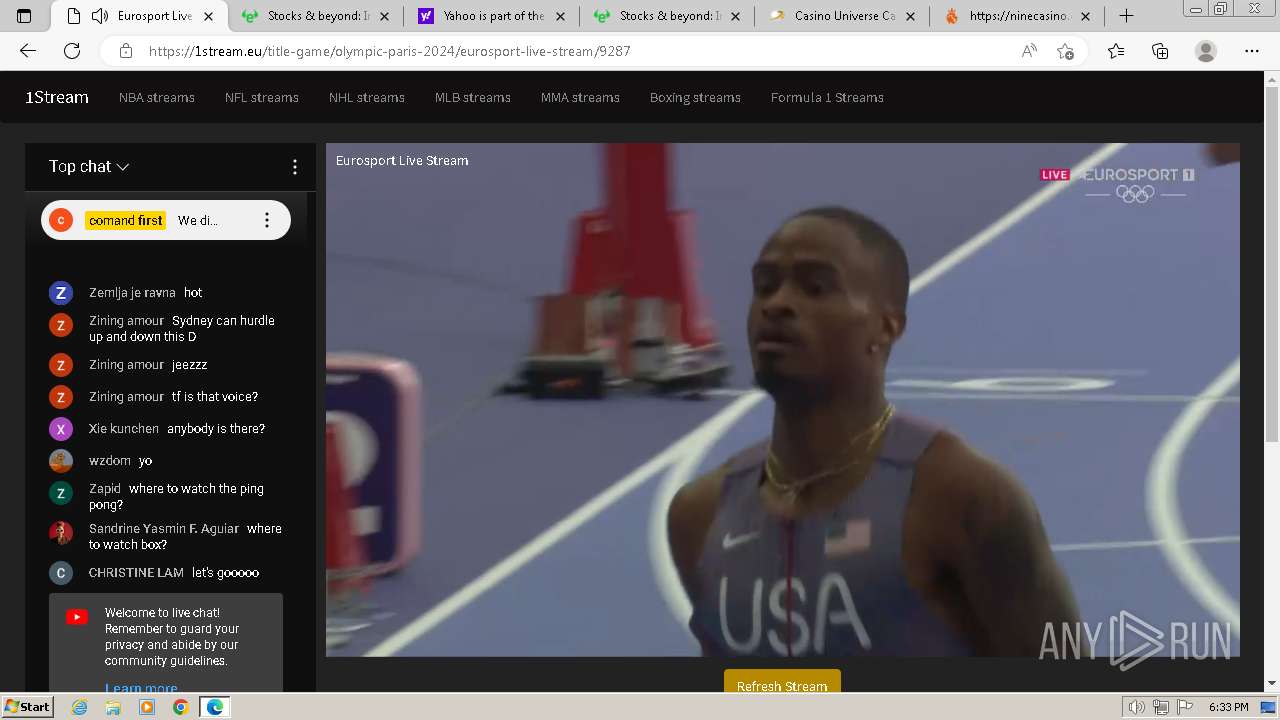
Task: Click the Eurosport live video player
Action: tap(783, 400)
